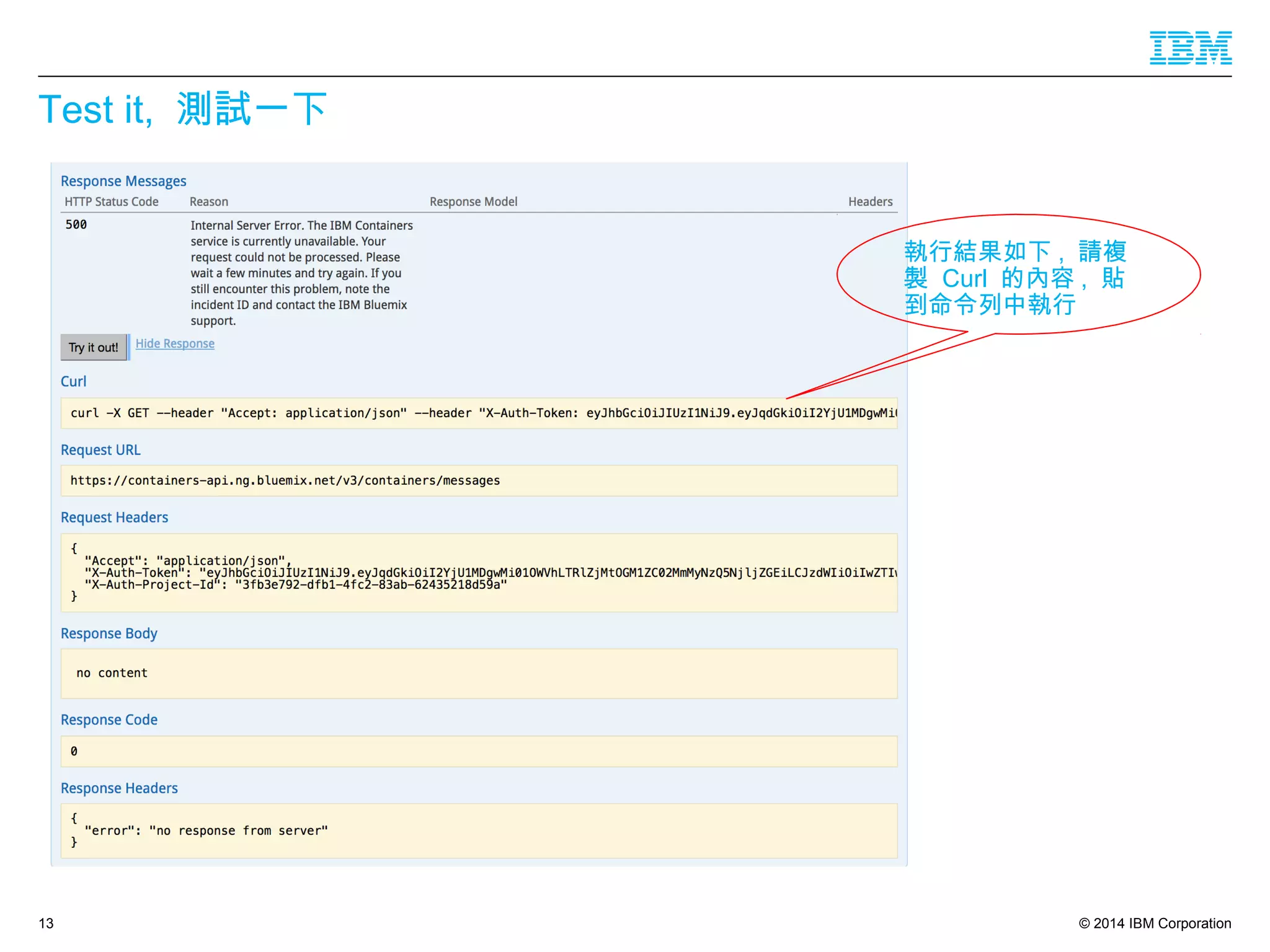1270x952 pixels.
Task: Click the 'Curl' section heading
Action: [x=73, y=381]
